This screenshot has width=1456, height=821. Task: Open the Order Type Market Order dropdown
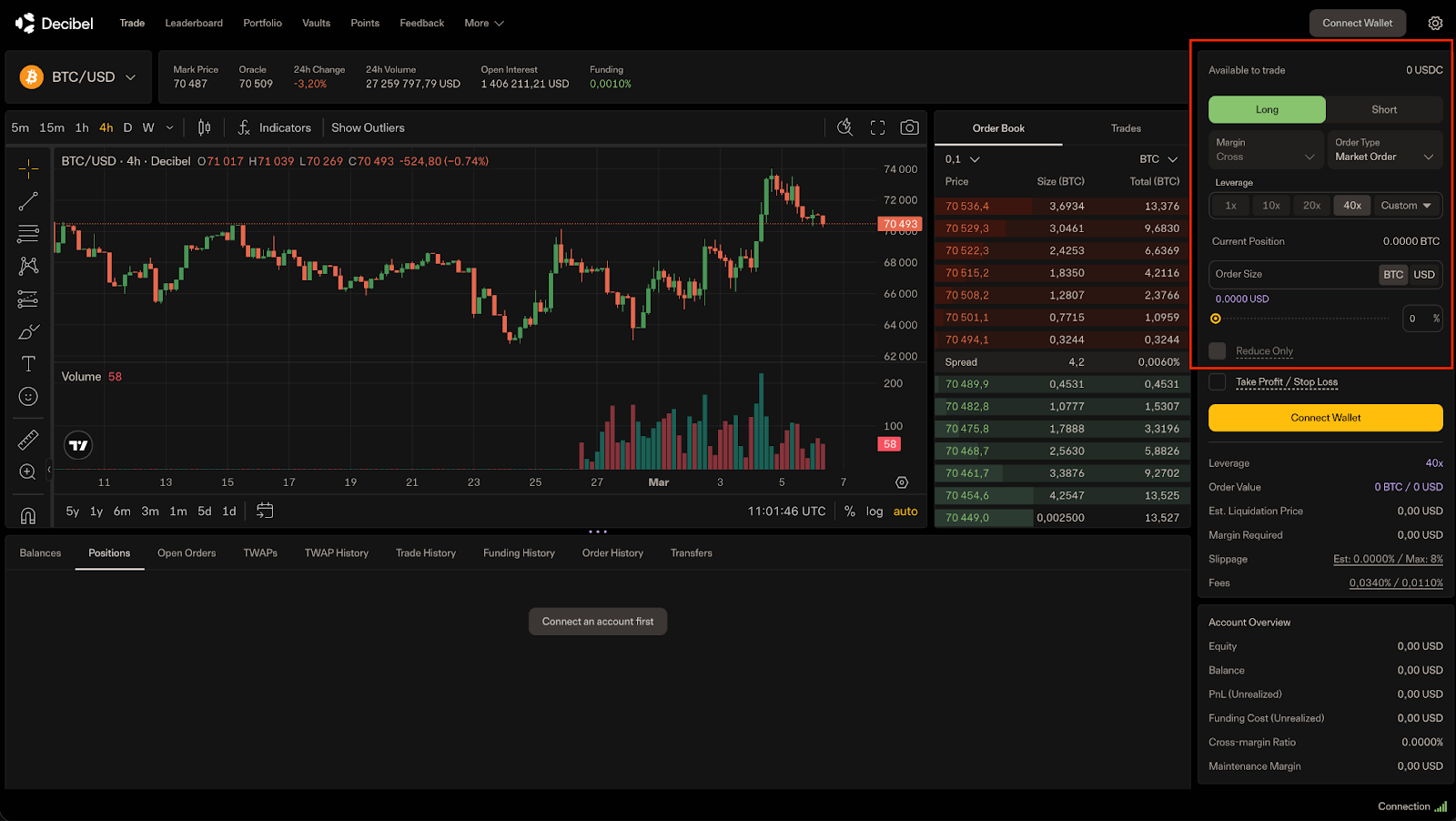pyautogui.click(x=1384, y=149)
